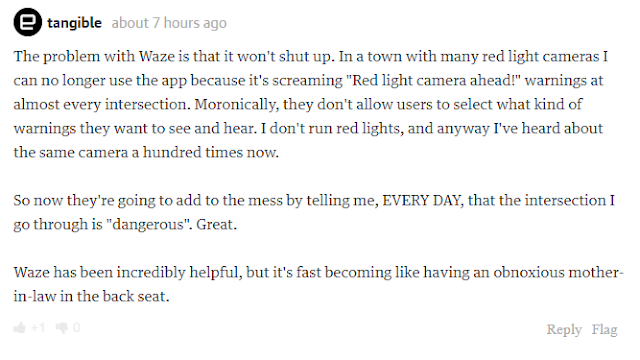This screenshot has height=360, width=640.
Task: Downvote the comment with thumbs-down icon
Action: coord(62,328)
